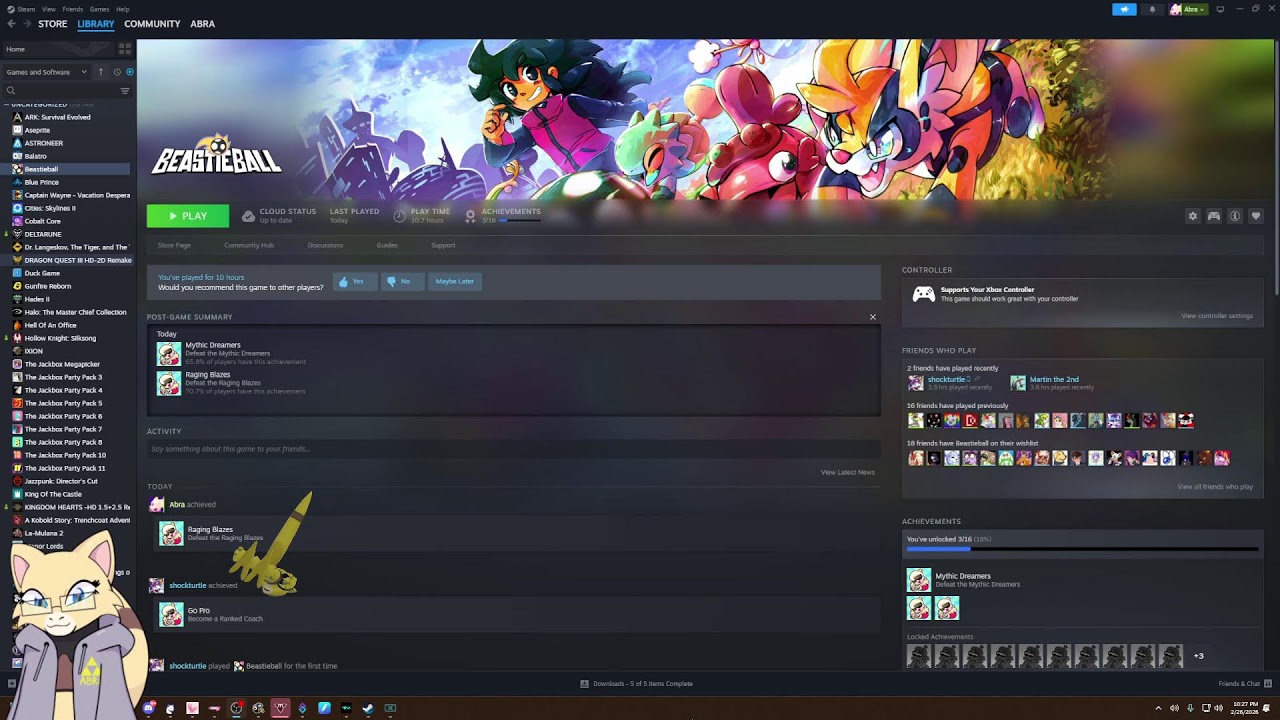This screenshot has height=720, width=1280.
Task: Open Beastieball settings gear icon
Action: click(x=1192, y=216)
